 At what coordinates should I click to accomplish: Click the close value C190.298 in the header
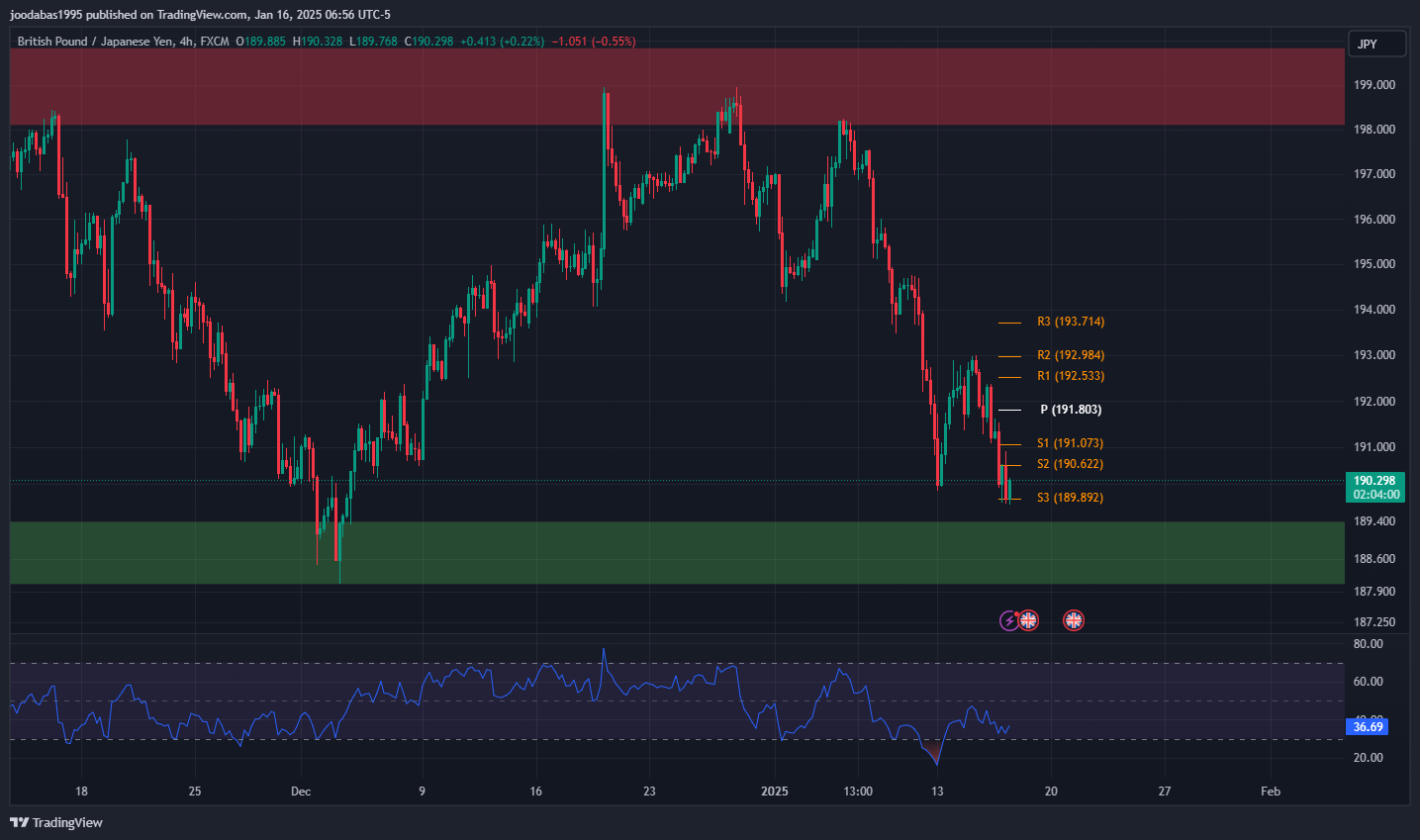coord(428,42)
